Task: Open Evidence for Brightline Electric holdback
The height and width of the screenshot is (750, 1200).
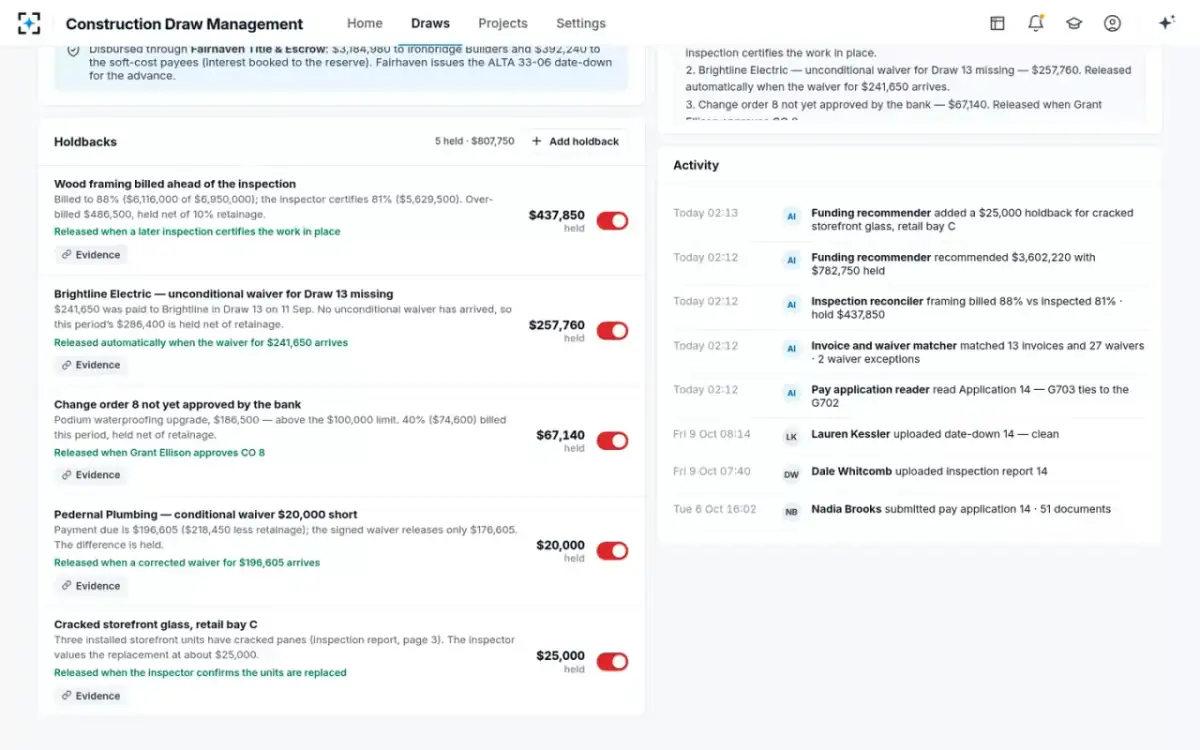Action: (x=91, y=365)
